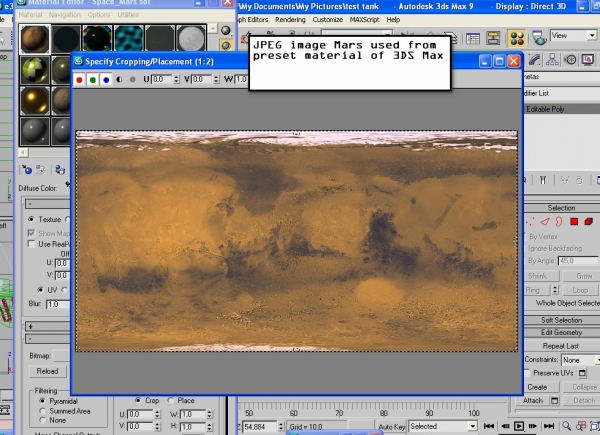Switch to the Modify command panel tab

(534, 60)
